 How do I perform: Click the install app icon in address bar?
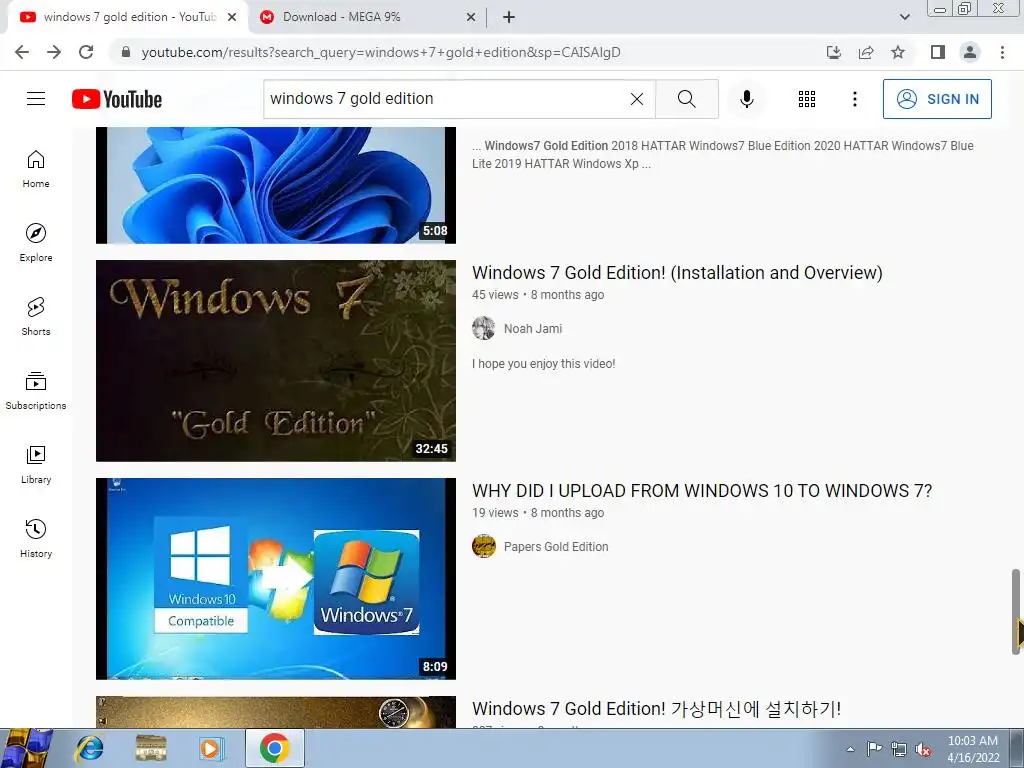tap(833, 52)
